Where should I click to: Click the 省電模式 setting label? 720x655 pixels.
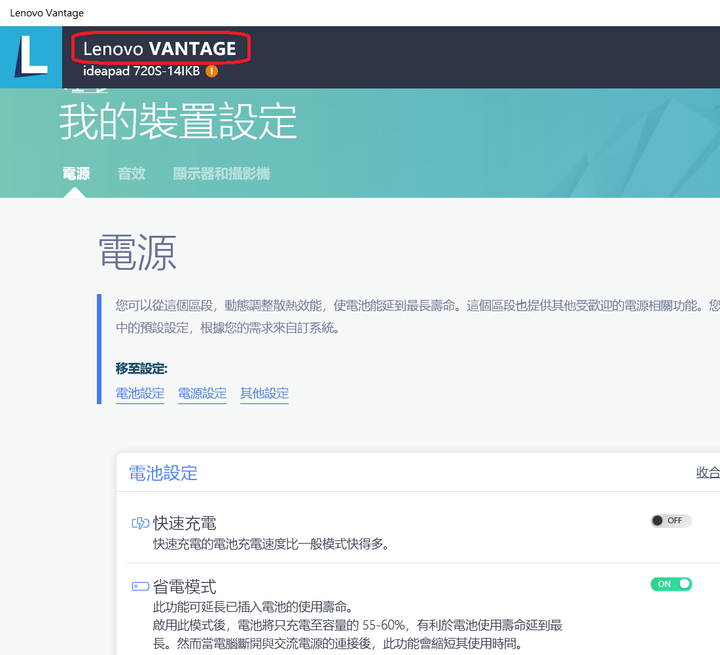185,587
